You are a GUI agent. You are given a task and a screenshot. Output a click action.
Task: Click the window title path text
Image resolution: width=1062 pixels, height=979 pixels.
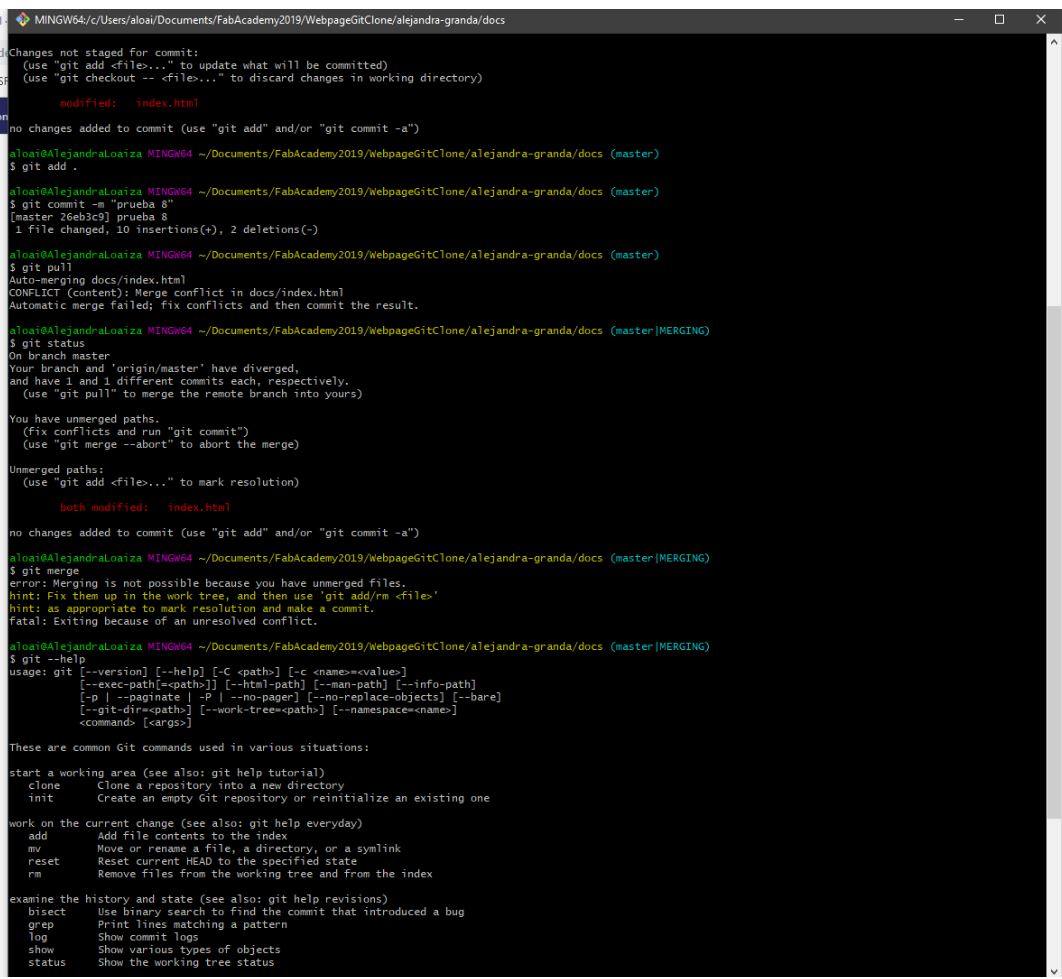(270, 20)
